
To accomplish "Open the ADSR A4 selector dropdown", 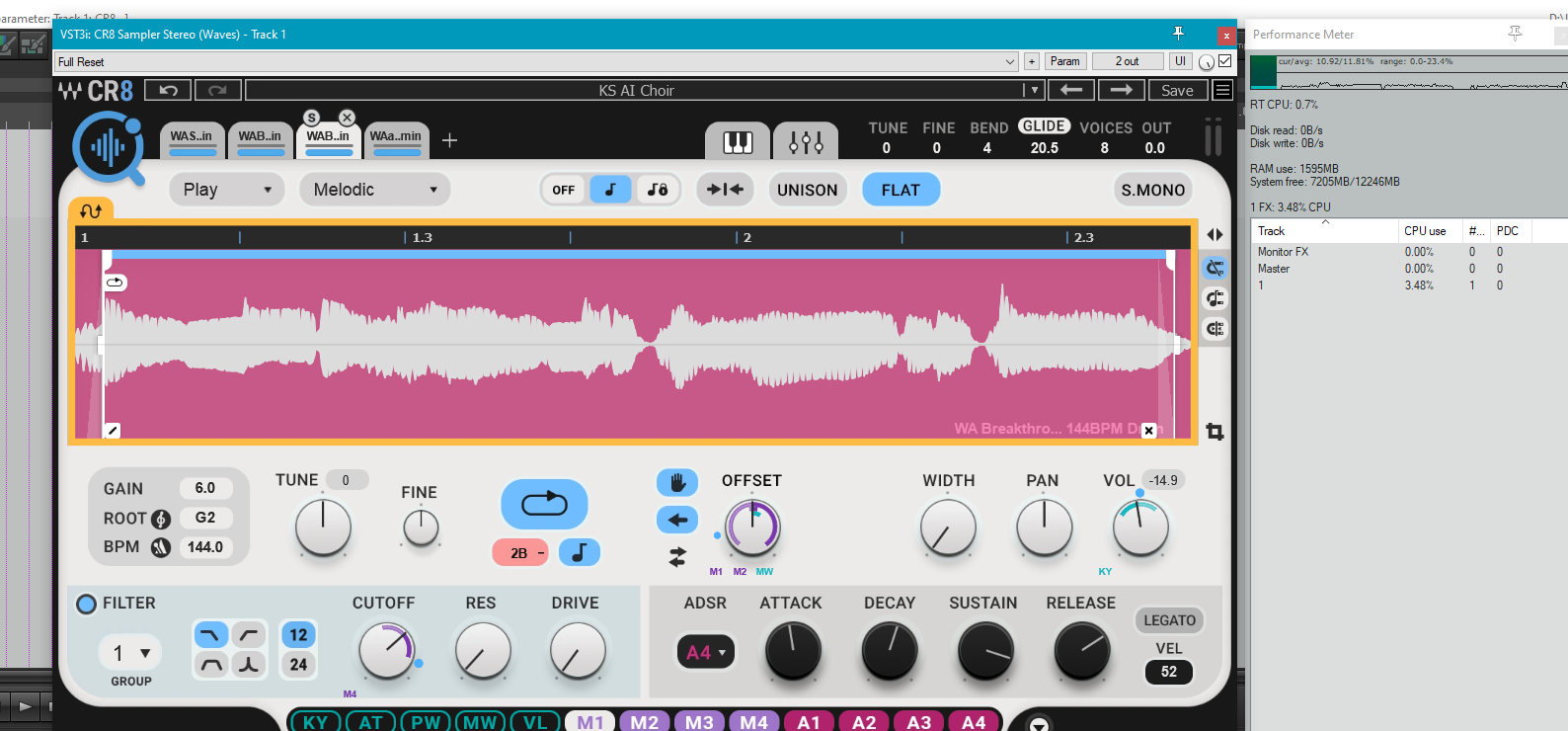I will coord(705,652).
